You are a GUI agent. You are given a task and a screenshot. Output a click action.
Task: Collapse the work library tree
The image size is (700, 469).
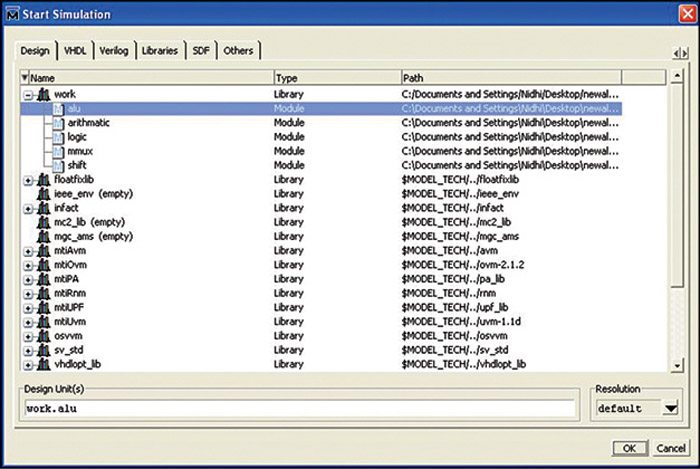28,94
